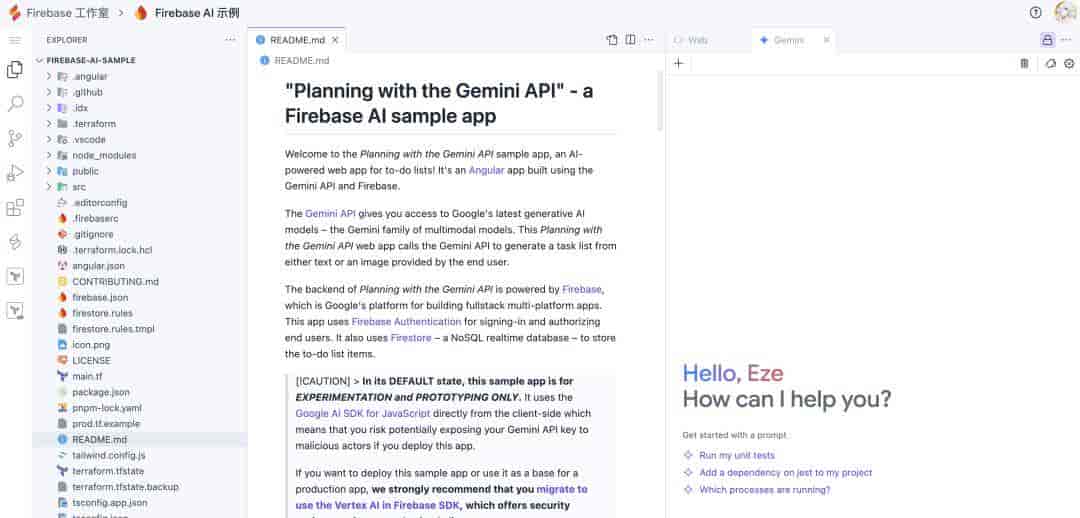1080x518 pixels.
Task: Select 'Run my unit tests' prompt
Action: (x=736, y=455)
